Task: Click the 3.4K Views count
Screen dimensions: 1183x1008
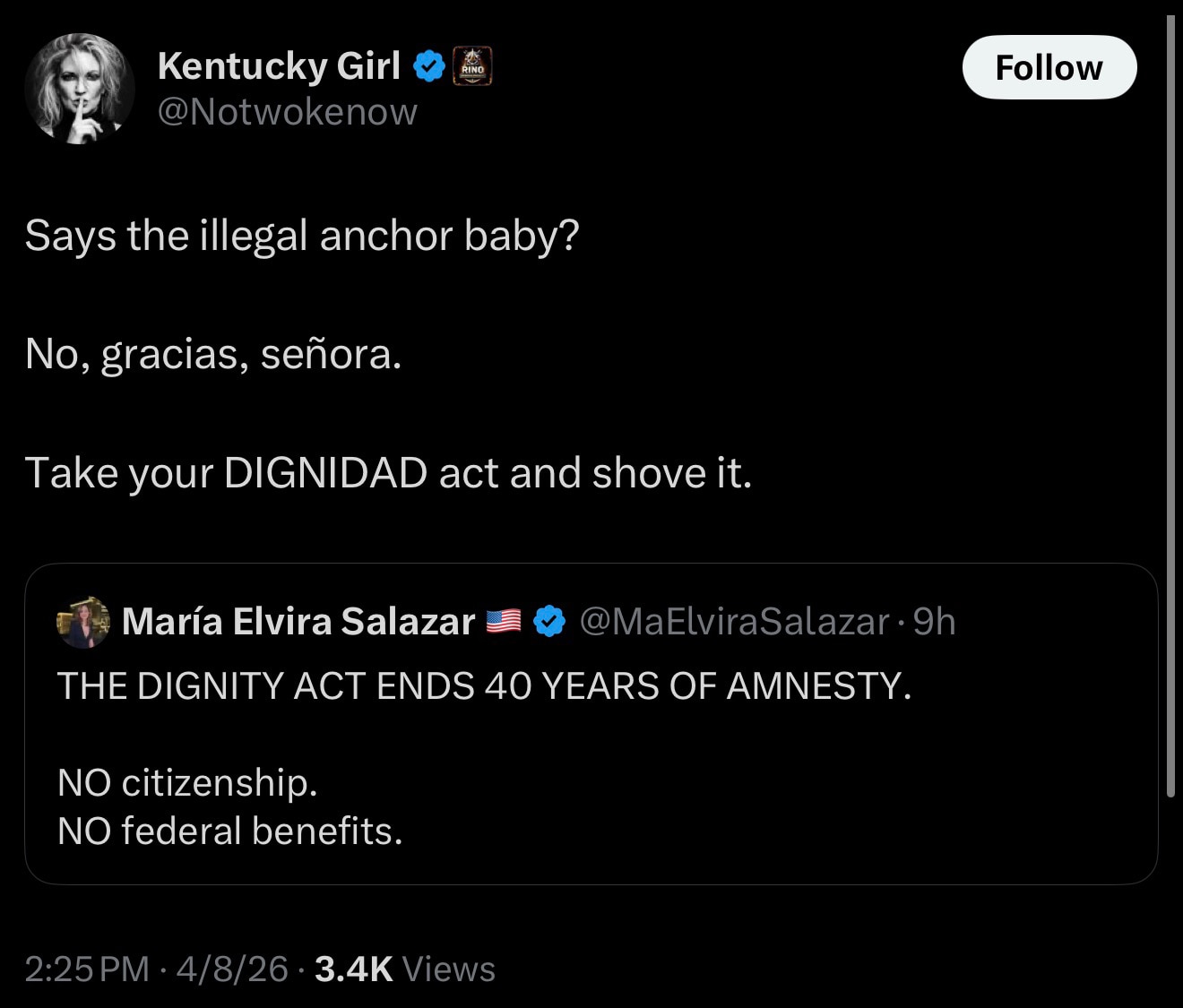Action: (x=402, y=969)
